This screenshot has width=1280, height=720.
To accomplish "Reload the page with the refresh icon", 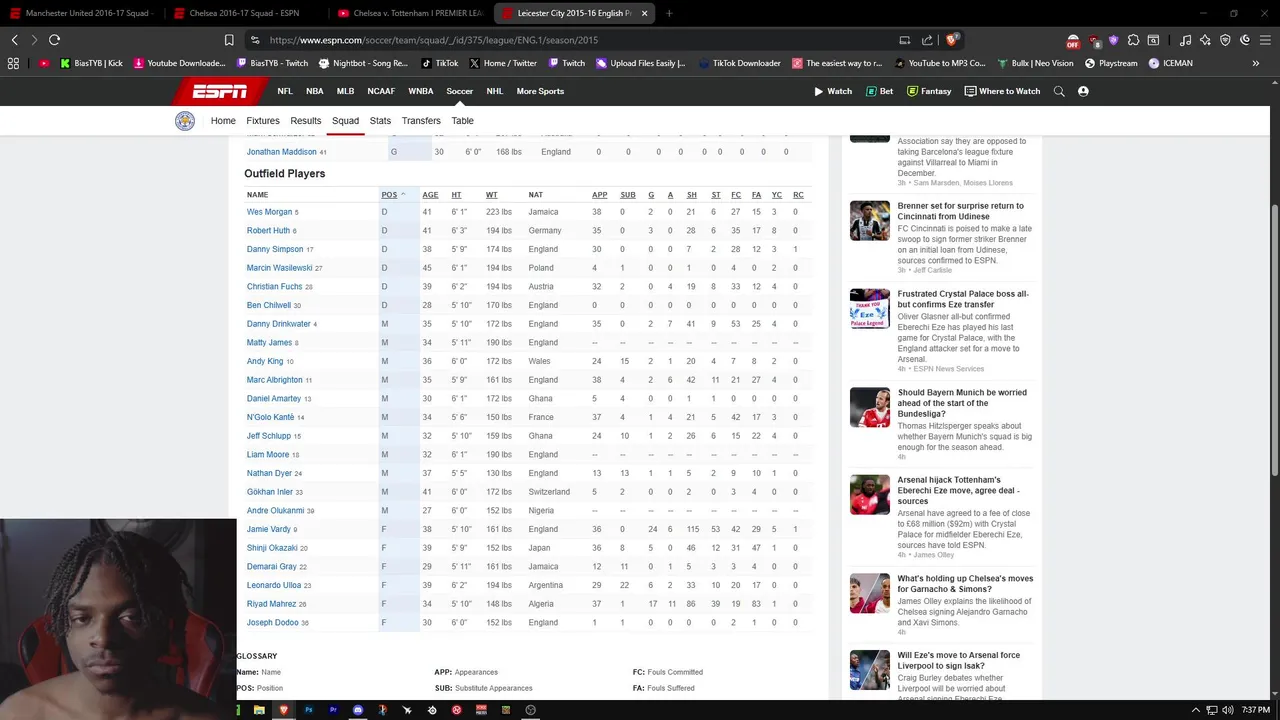I will pyautogui.click(x=54, y=40).
